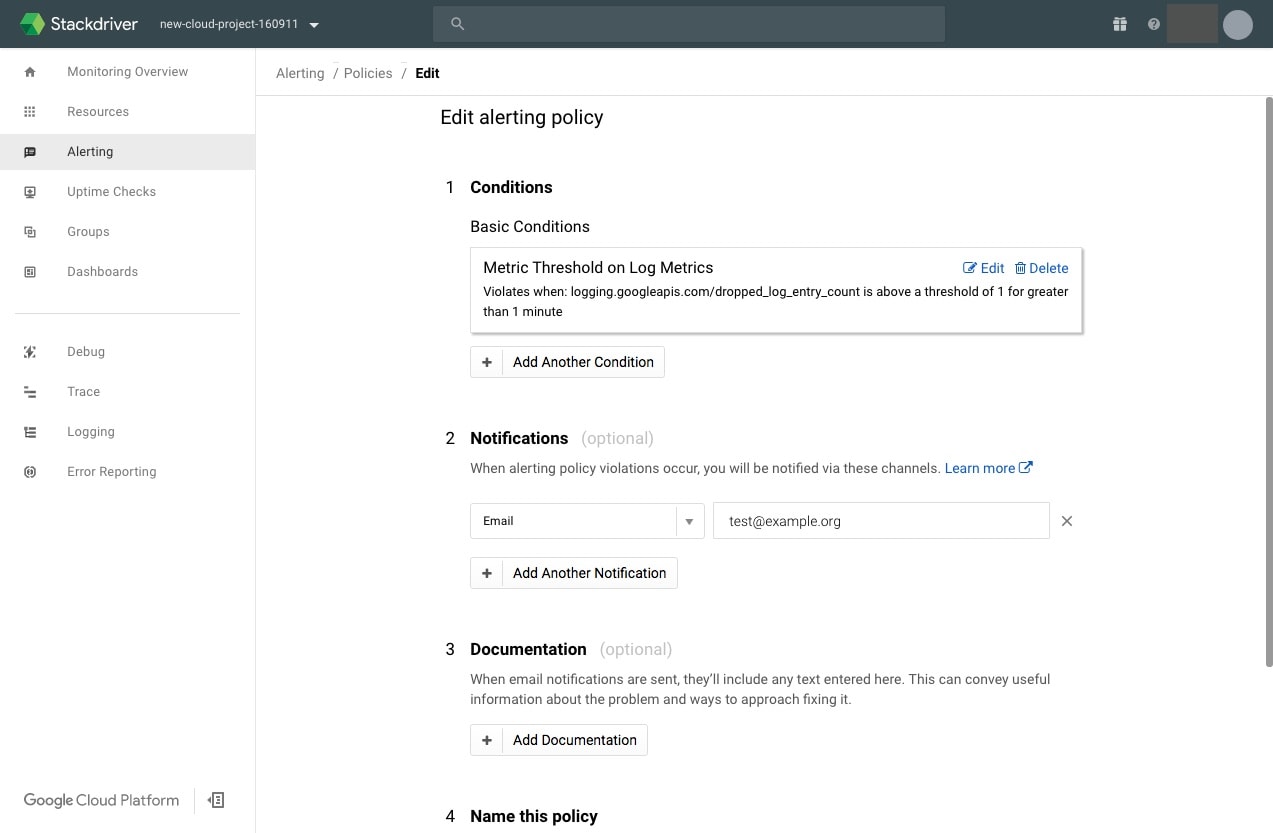Viewport: 1273px width, 833px height.
Task: Click the Trace icon in sidebar
Action: tap(30, 392)
